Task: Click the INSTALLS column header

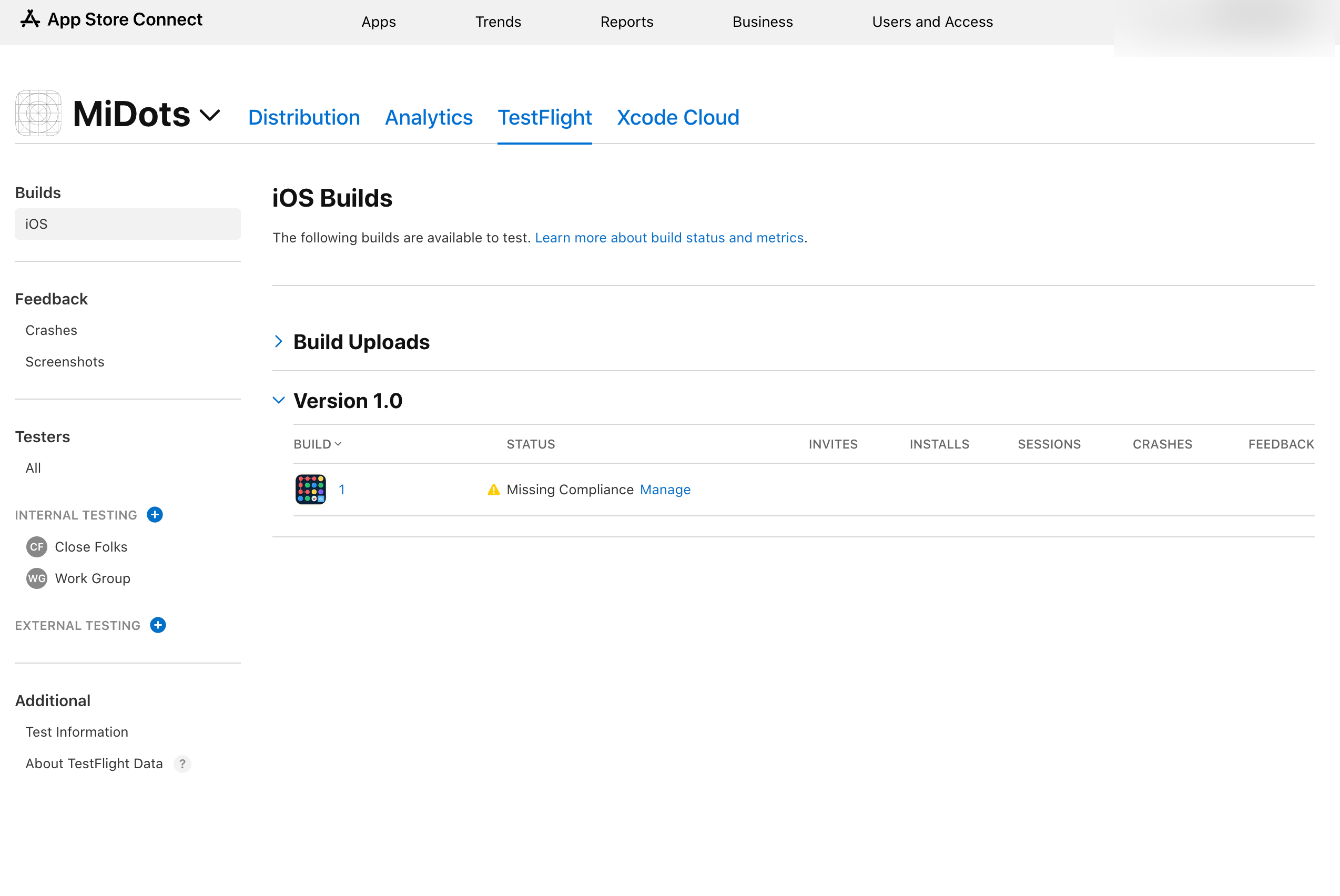Action: tap(939, 444)
